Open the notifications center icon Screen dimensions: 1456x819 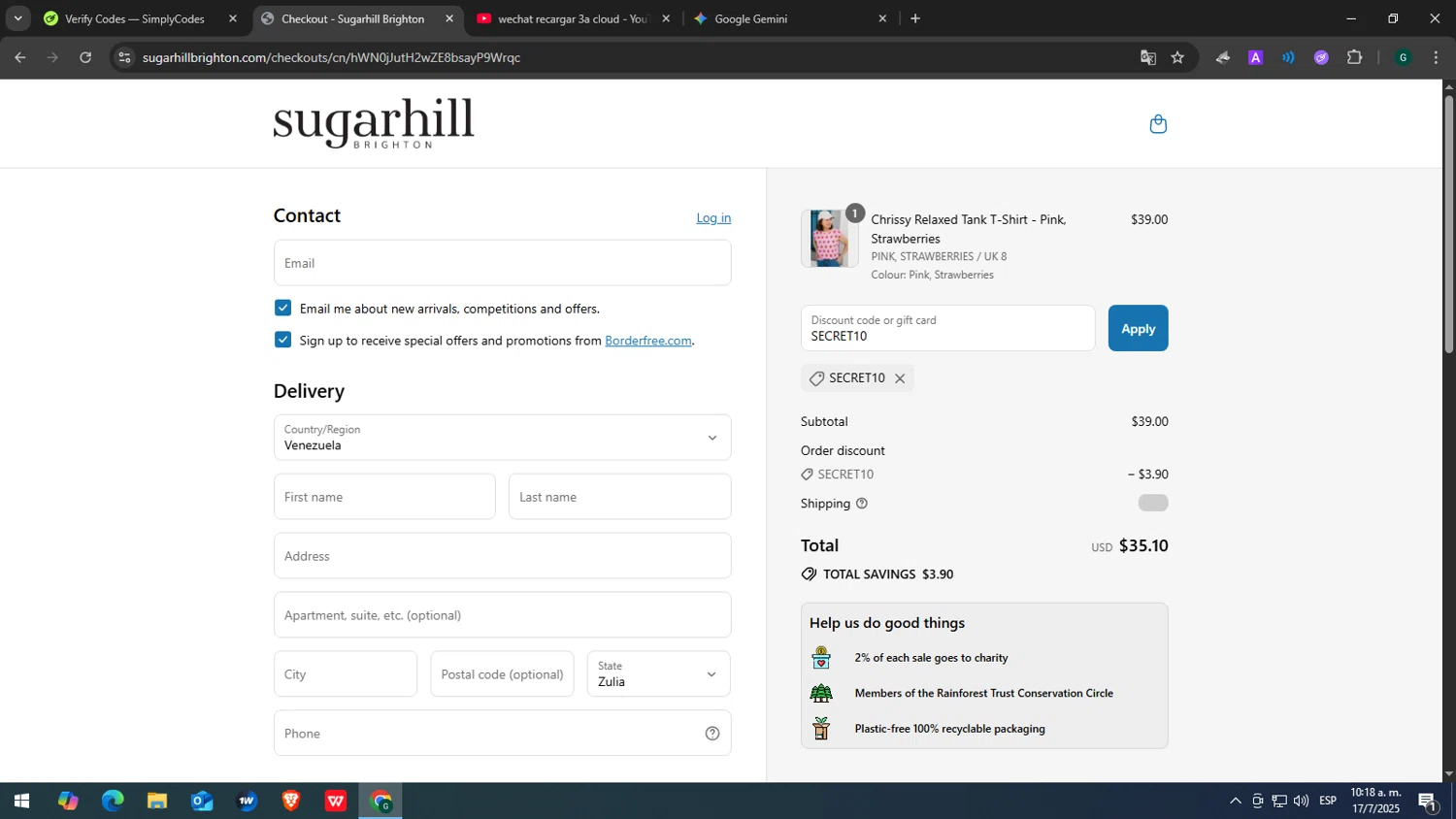coord(1428,802)
